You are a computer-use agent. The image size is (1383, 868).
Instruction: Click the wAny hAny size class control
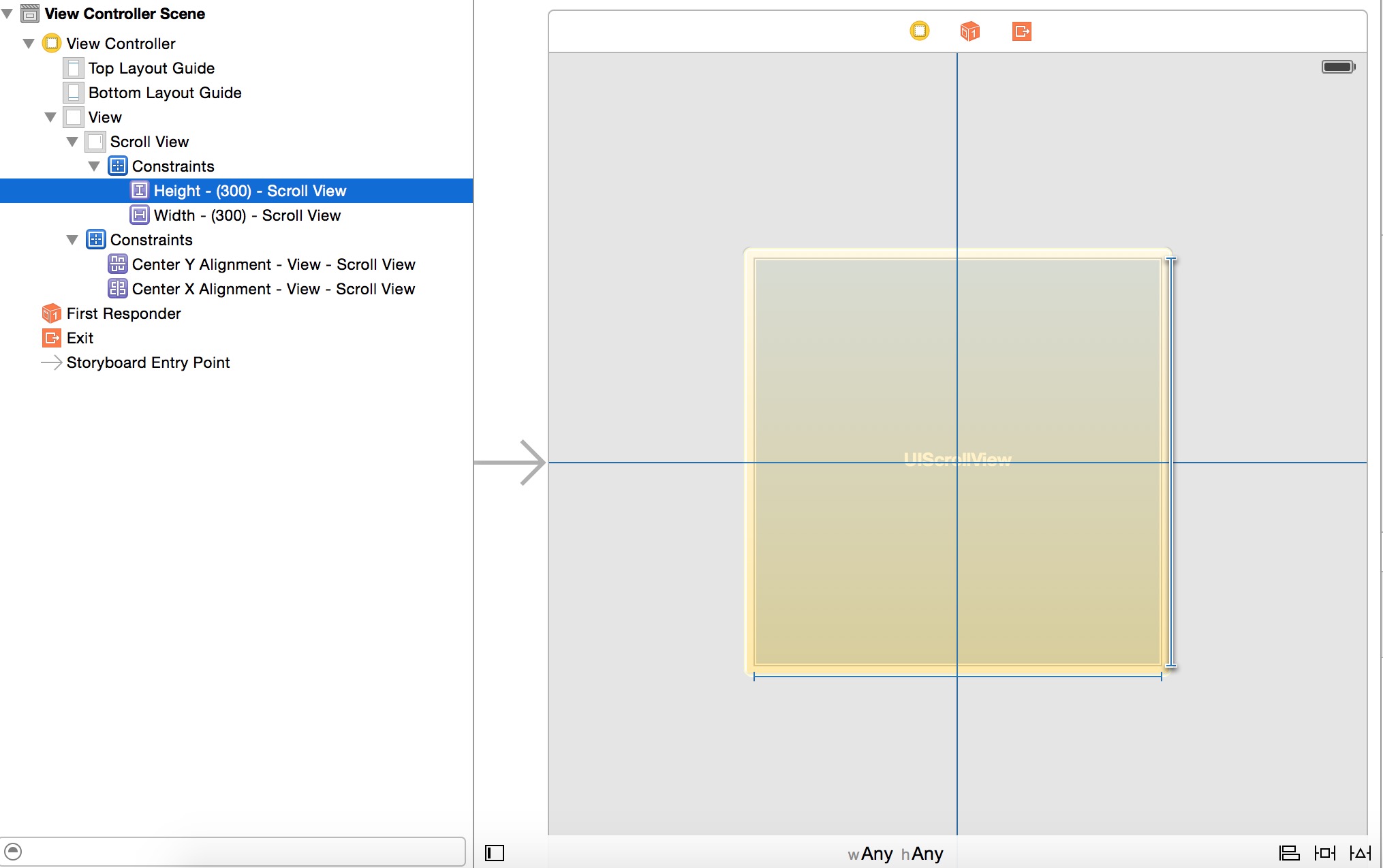pyautogui.click(x=895, y=854)
